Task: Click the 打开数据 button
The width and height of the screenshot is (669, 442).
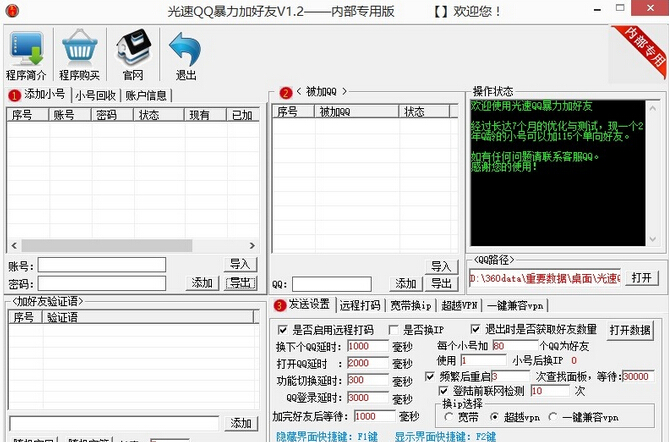Action: click(x=630, y=330)
